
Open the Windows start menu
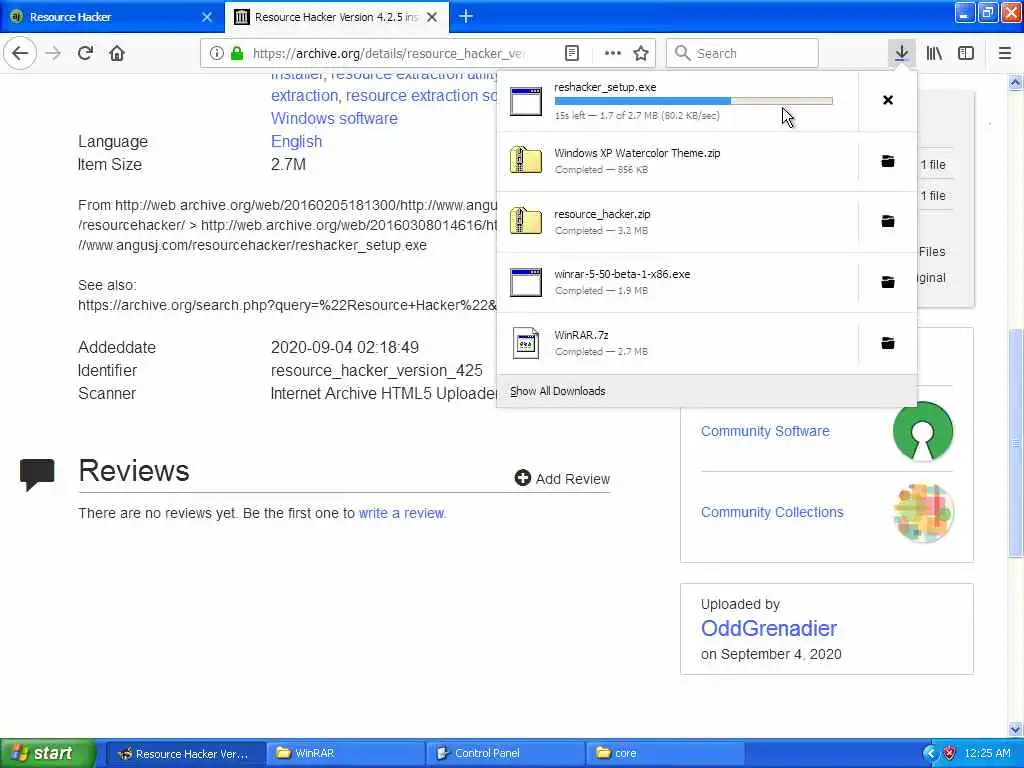(x=47, y=753)
